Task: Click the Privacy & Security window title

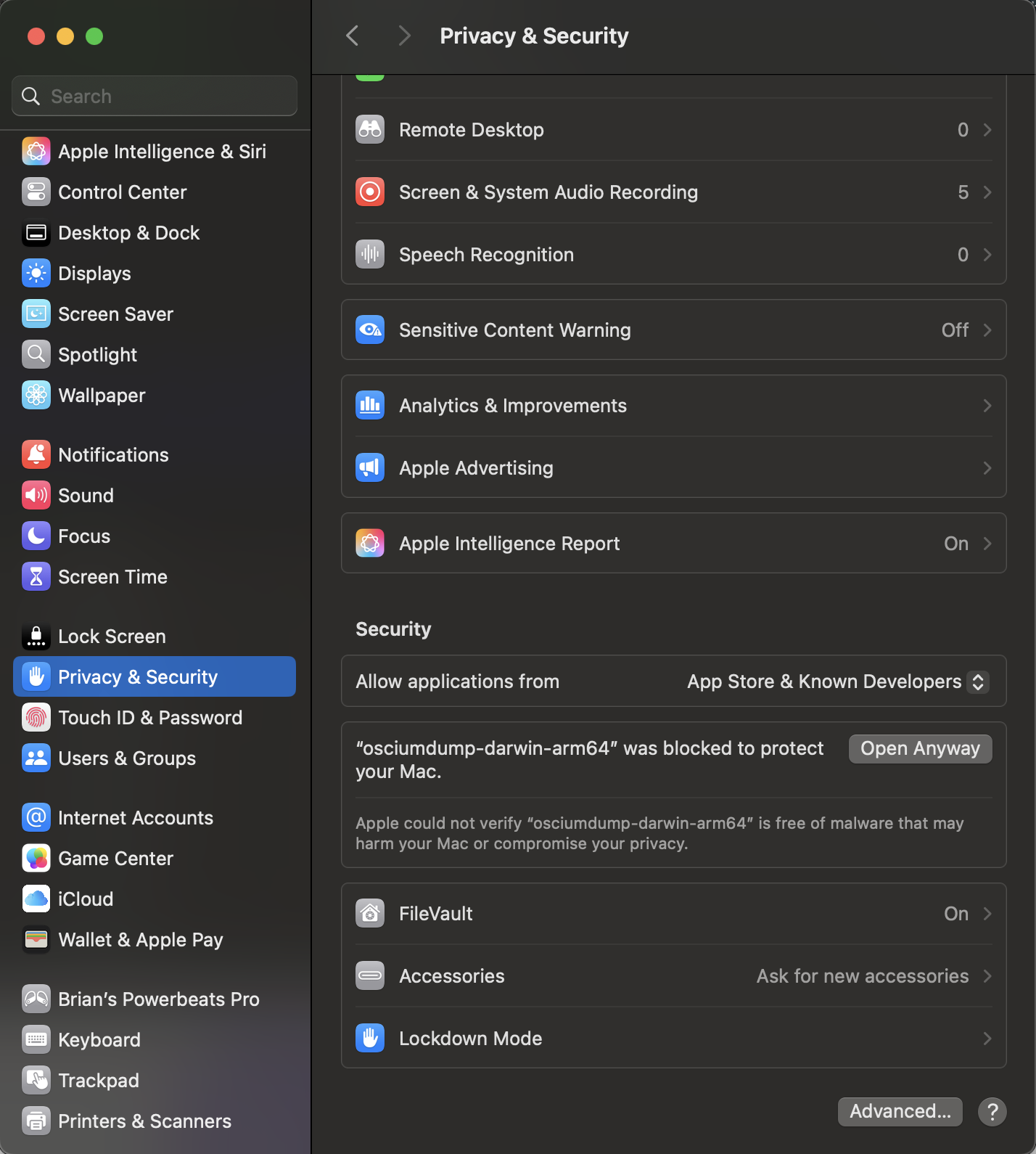Action: pyautogui.click(x=534, y=36)
